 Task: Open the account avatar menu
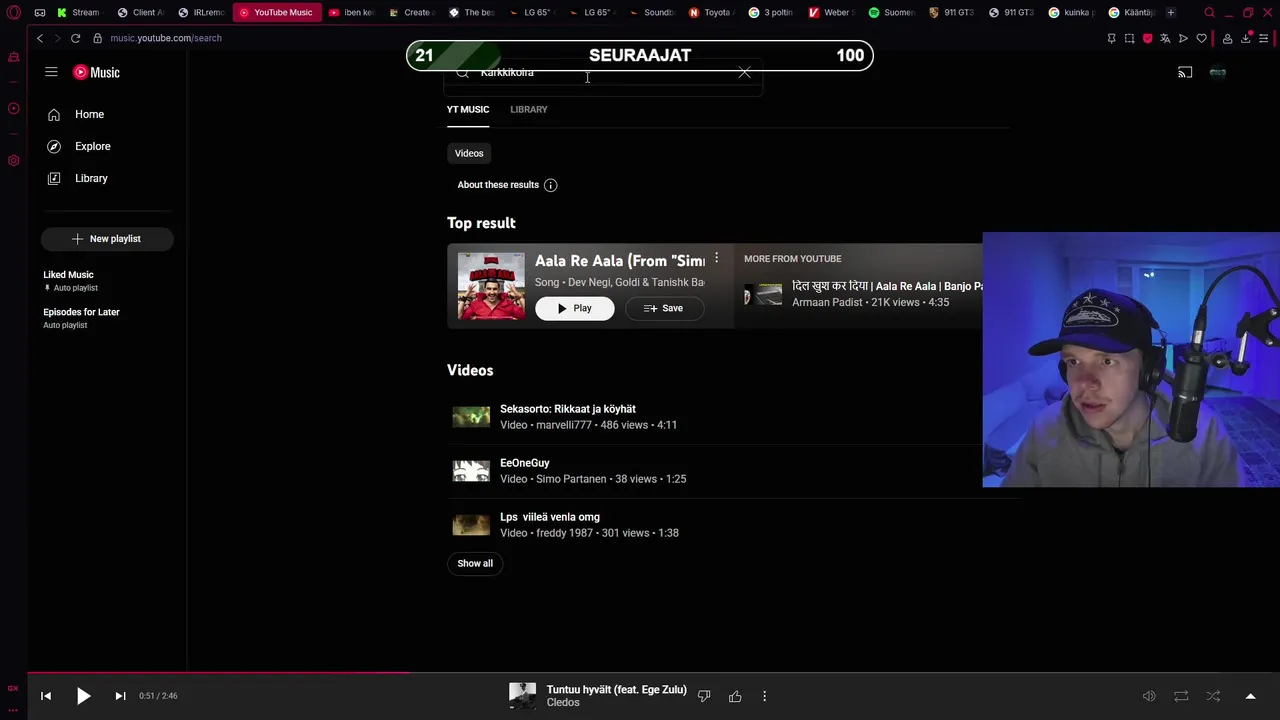click(1217, 72)
